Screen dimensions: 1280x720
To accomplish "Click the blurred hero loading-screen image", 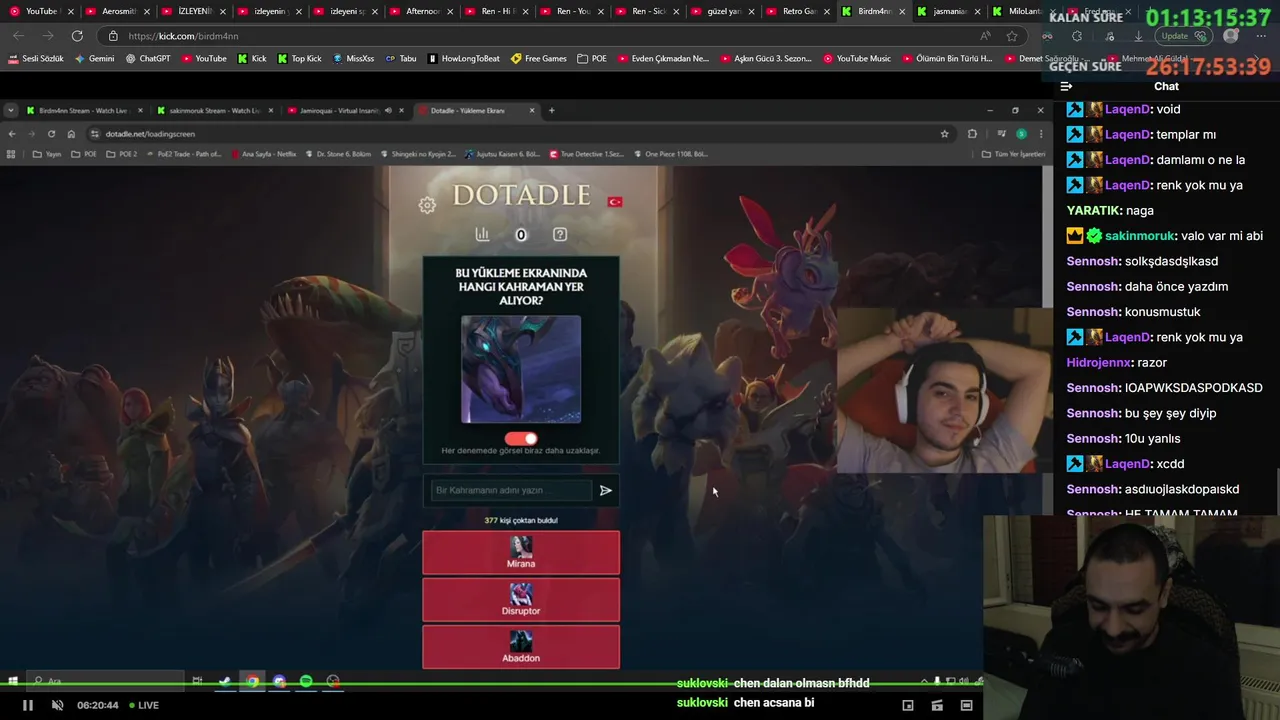I will tap(521, 369).
